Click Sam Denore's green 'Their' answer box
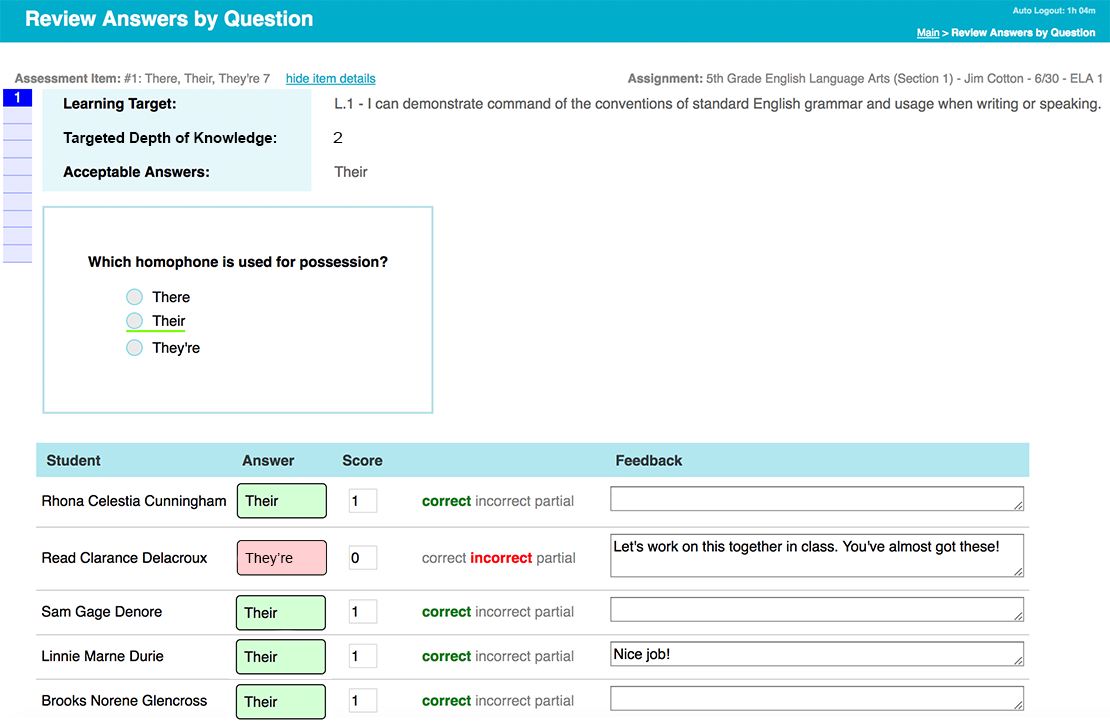 pos(281,613)
